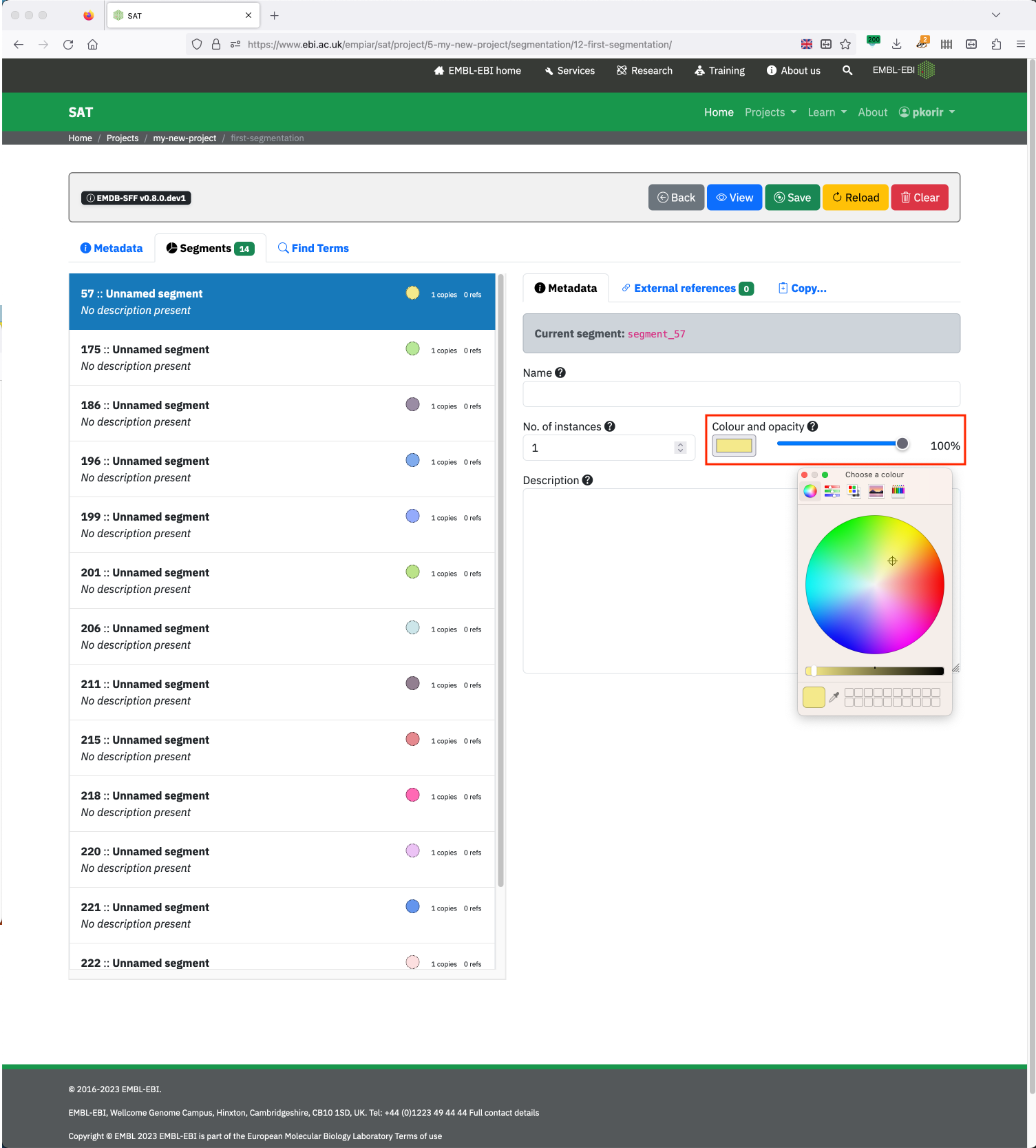Activate the eyedropper tool in colour picker
This screenshot has width=1036, height=1148.
pyautogui.click(x=834, y=697)
